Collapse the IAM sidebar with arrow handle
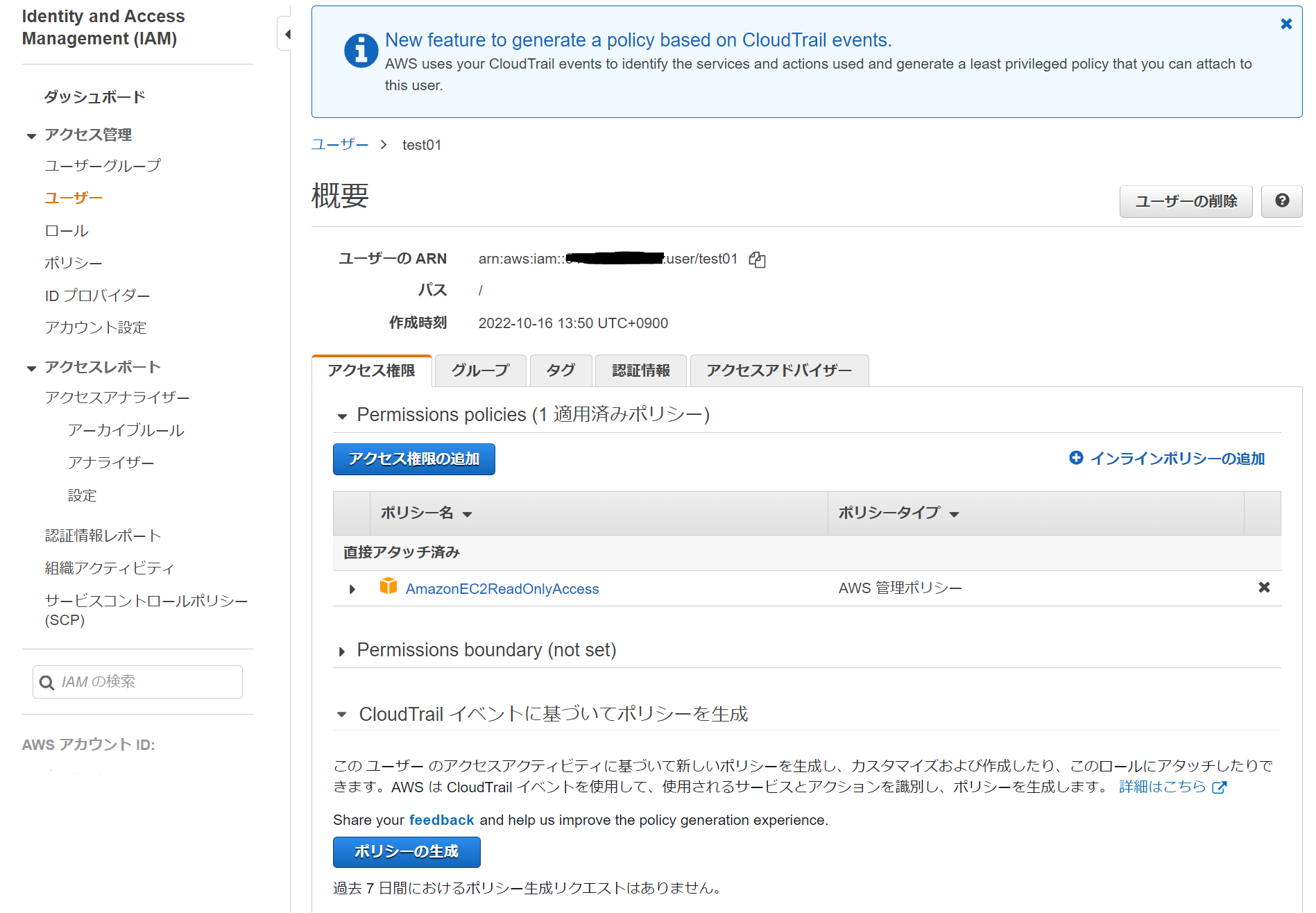Viewport: 1316px width, 913px height. (286, 34)
